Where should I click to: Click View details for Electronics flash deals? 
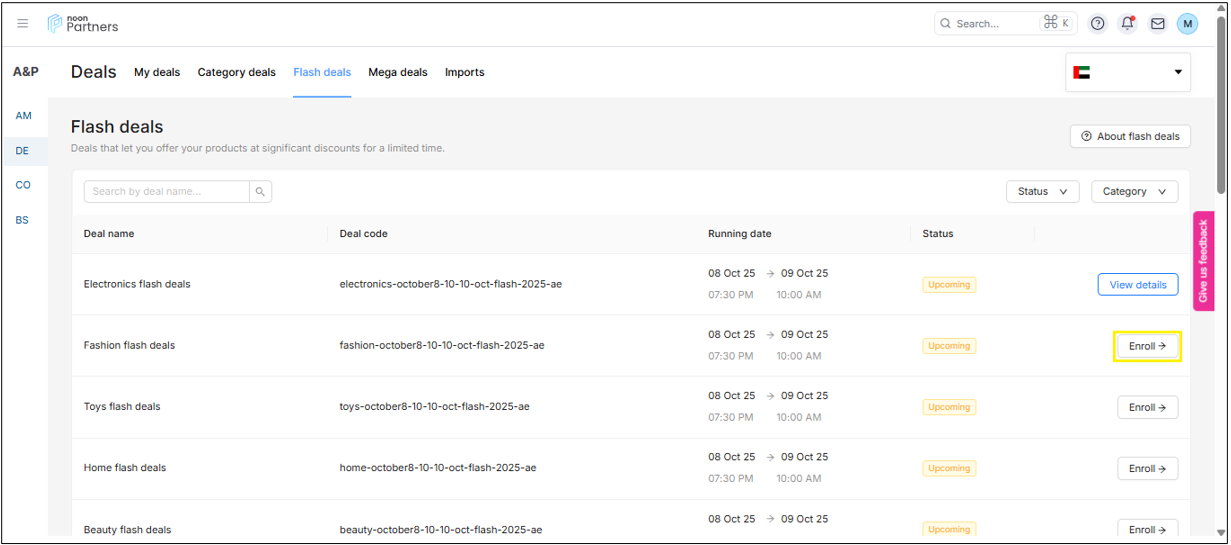(1137, 285)
